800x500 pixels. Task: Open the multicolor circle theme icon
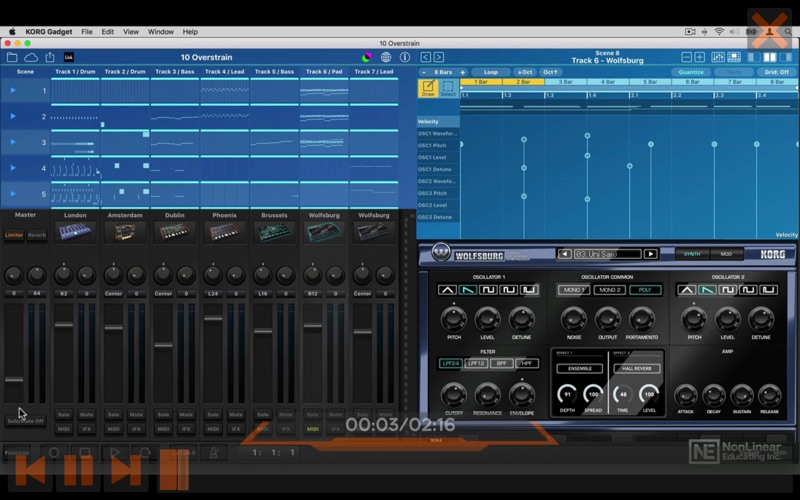pyautogui.click(x=366, y=57)
